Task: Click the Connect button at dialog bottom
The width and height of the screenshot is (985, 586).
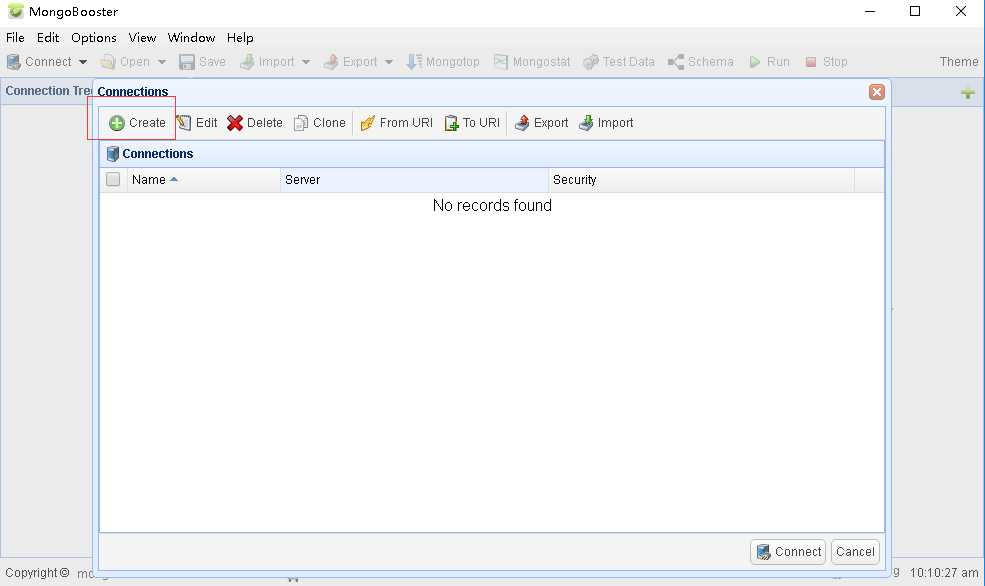Action: coord(788,551)
